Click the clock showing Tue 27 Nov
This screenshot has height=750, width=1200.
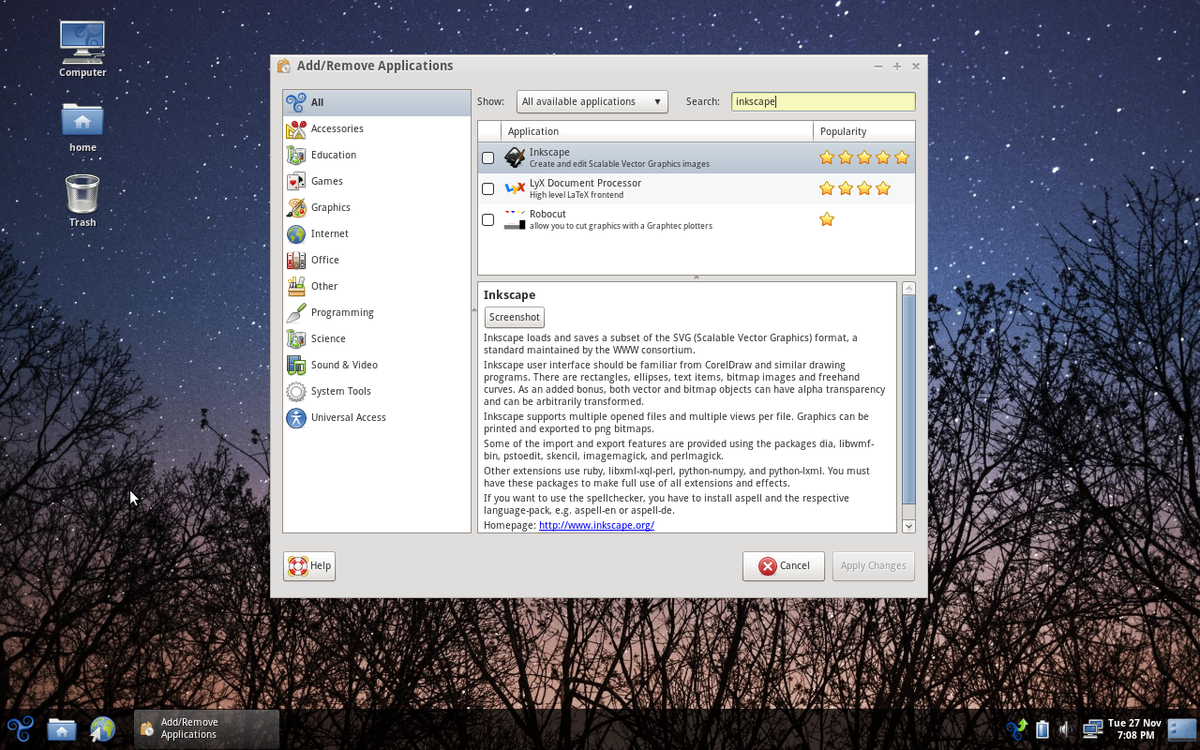click(1134, 729)
